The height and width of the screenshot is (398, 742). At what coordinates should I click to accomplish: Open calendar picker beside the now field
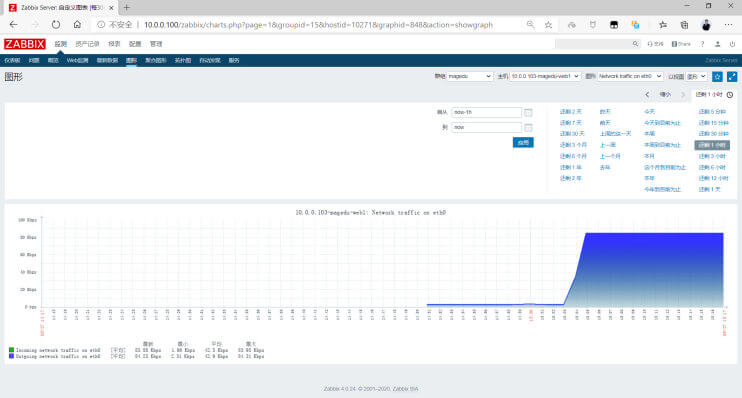528,127
